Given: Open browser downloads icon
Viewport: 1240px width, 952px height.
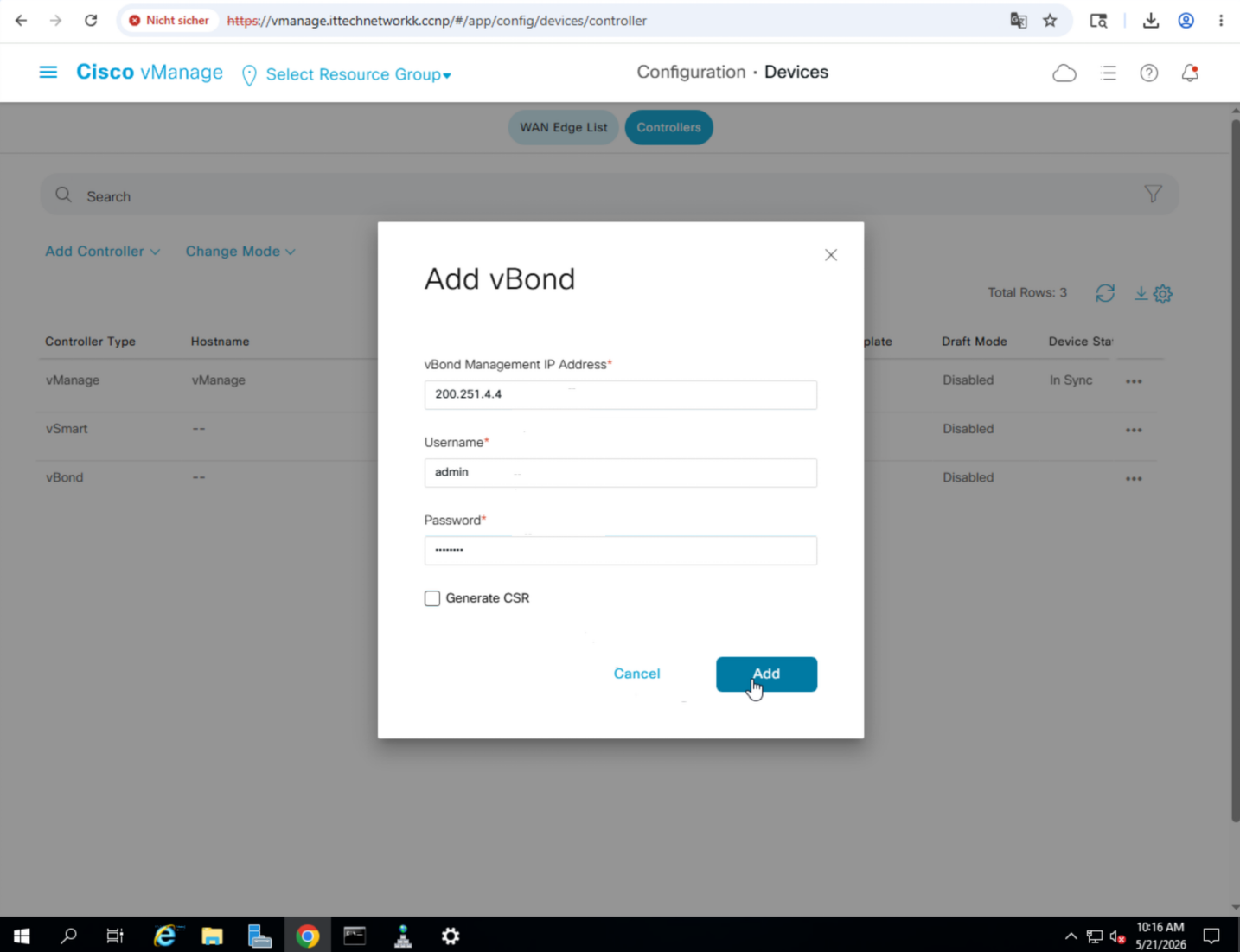Looking at the screenshot, I should 1151,20.
